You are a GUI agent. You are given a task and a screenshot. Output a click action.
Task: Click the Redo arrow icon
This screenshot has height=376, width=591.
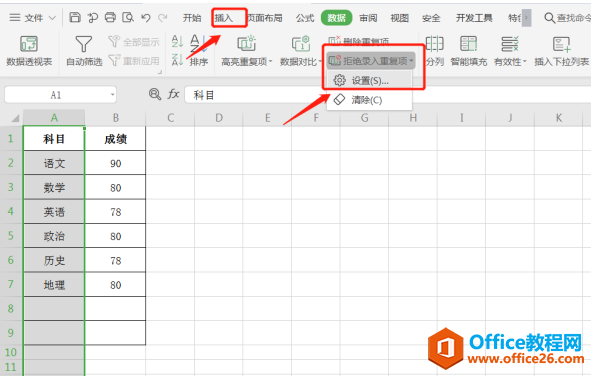[163, 18]
